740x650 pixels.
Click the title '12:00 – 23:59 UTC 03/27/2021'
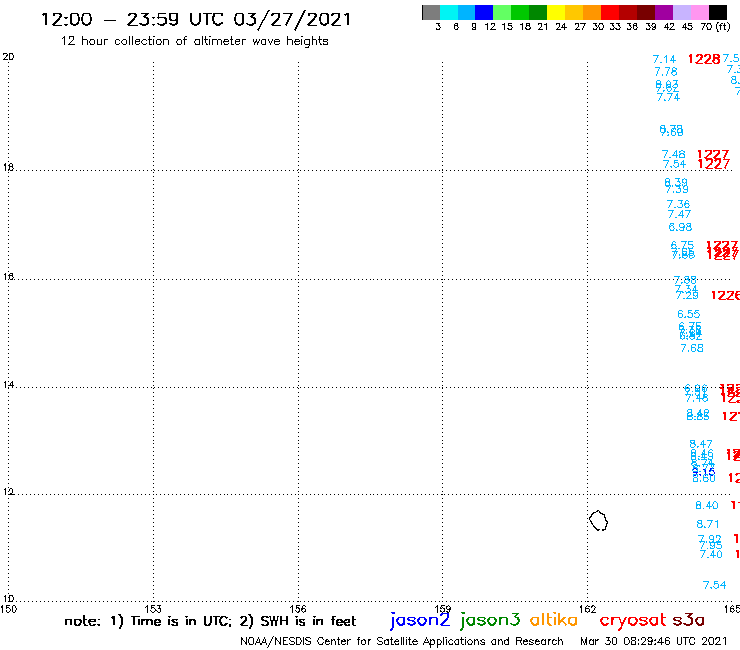coord(196,20)
